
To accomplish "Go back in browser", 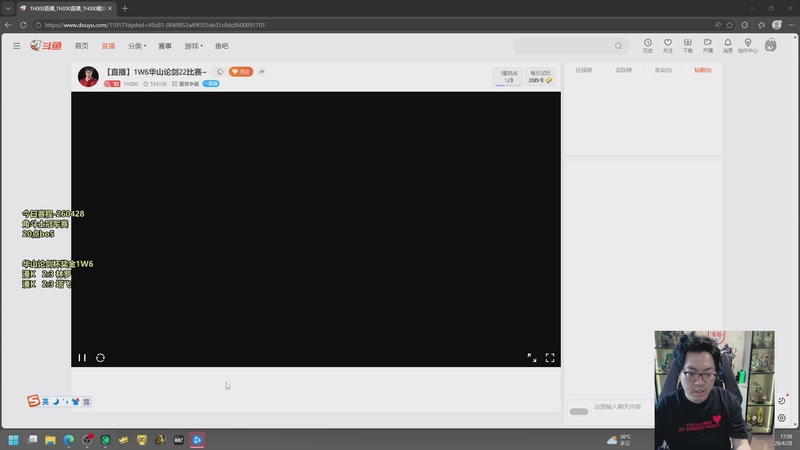I will pos(8,24).
